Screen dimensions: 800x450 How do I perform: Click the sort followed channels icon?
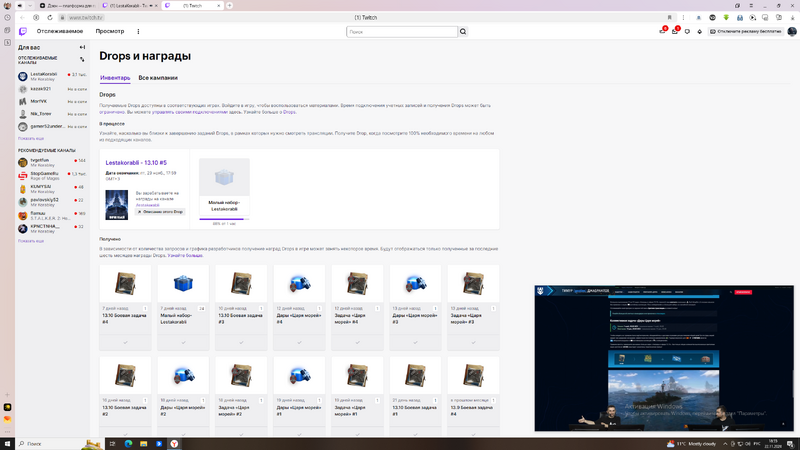82,60
